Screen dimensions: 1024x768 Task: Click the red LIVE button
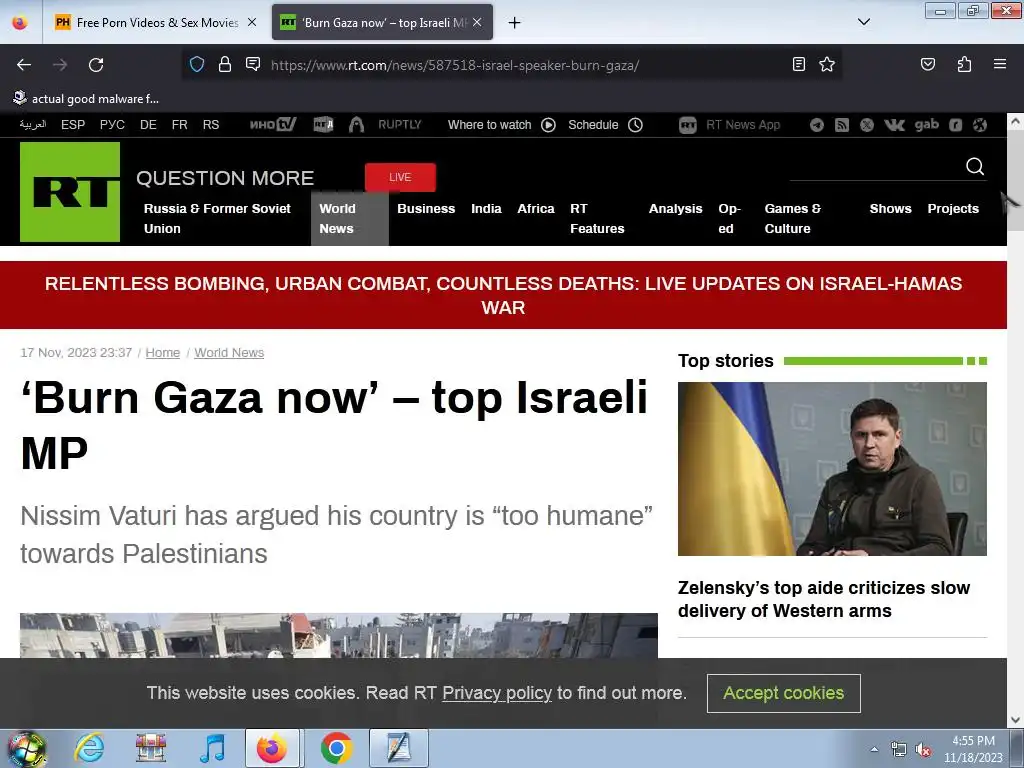tap(400, 177)
